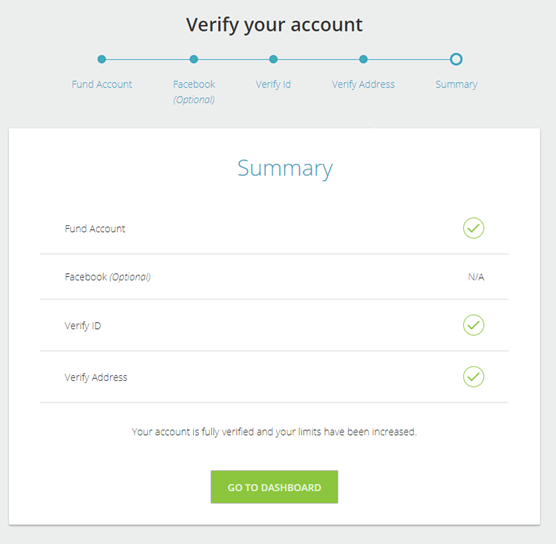Click the Facebook step dot in progress bar
The height and width of the screenshot is (544, 556).
(194, 59)
